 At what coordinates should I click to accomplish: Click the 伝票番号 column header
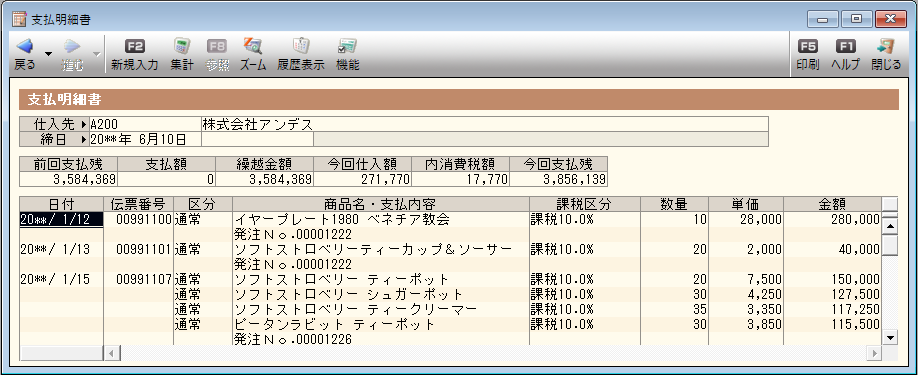point(139,204)
